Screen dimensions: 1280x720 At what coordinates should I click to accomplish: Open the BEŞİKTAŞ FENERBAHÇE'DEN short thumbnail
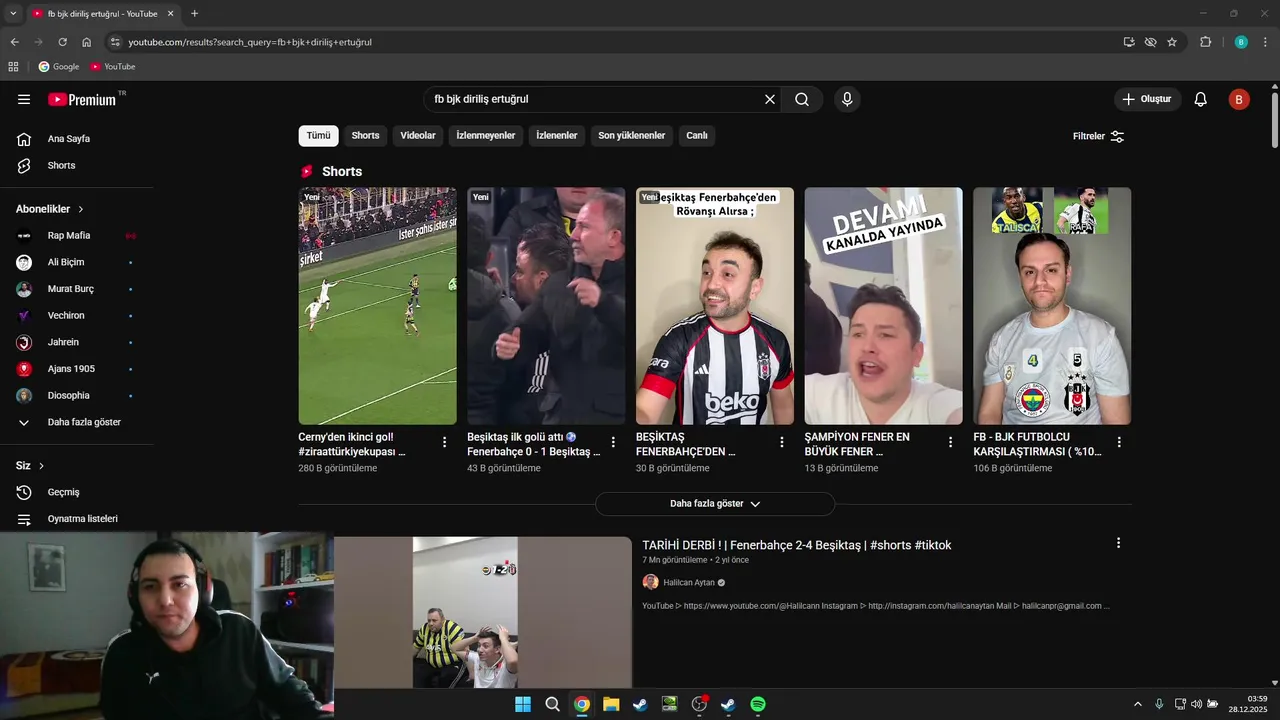715,306
